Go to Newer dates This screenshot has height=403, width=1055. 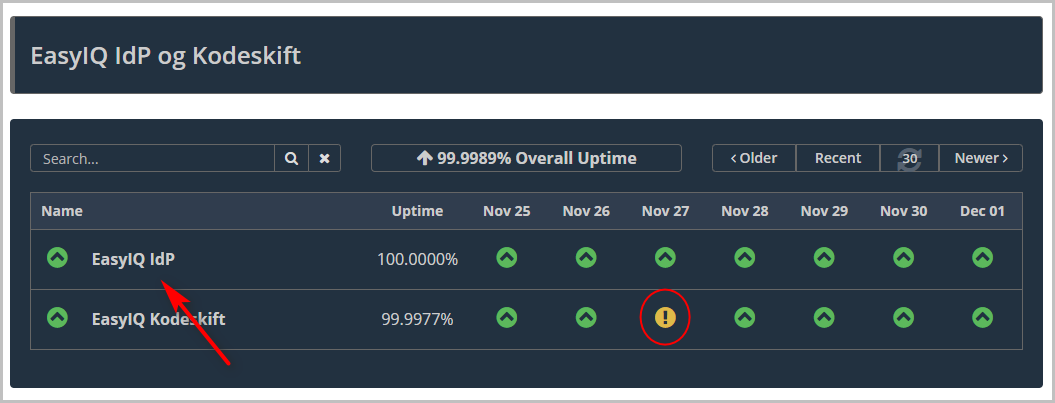pyautogui.click(x=981, y=158)
